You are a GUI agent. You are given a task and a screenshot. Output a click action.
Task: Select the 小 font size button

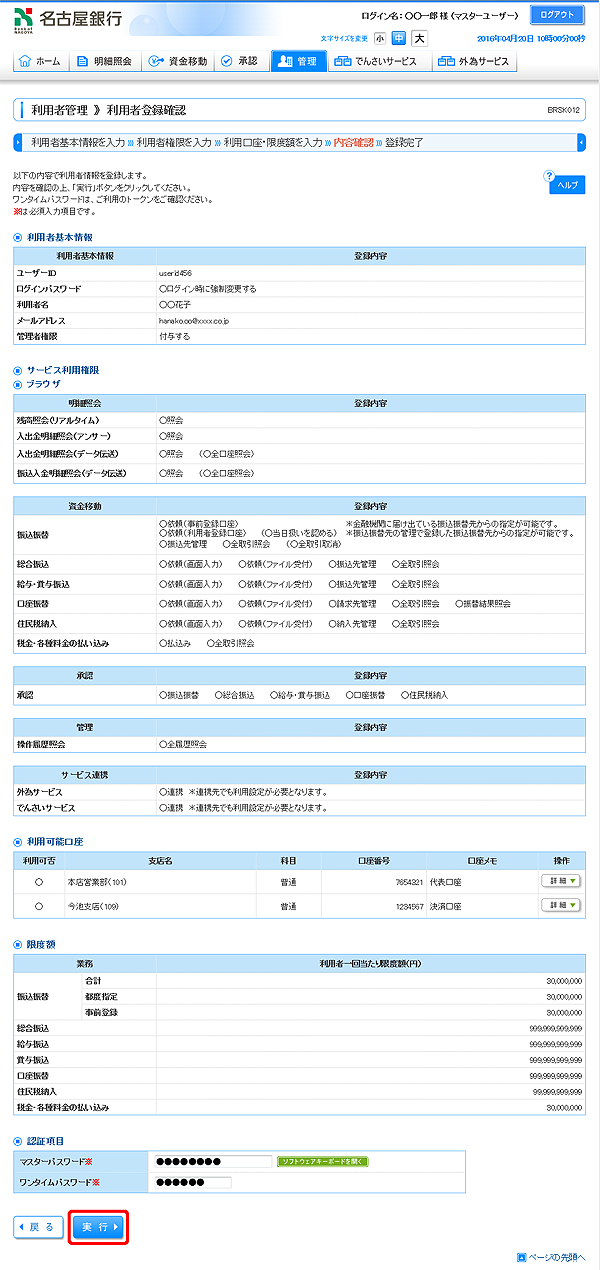[x=380, y=39]
